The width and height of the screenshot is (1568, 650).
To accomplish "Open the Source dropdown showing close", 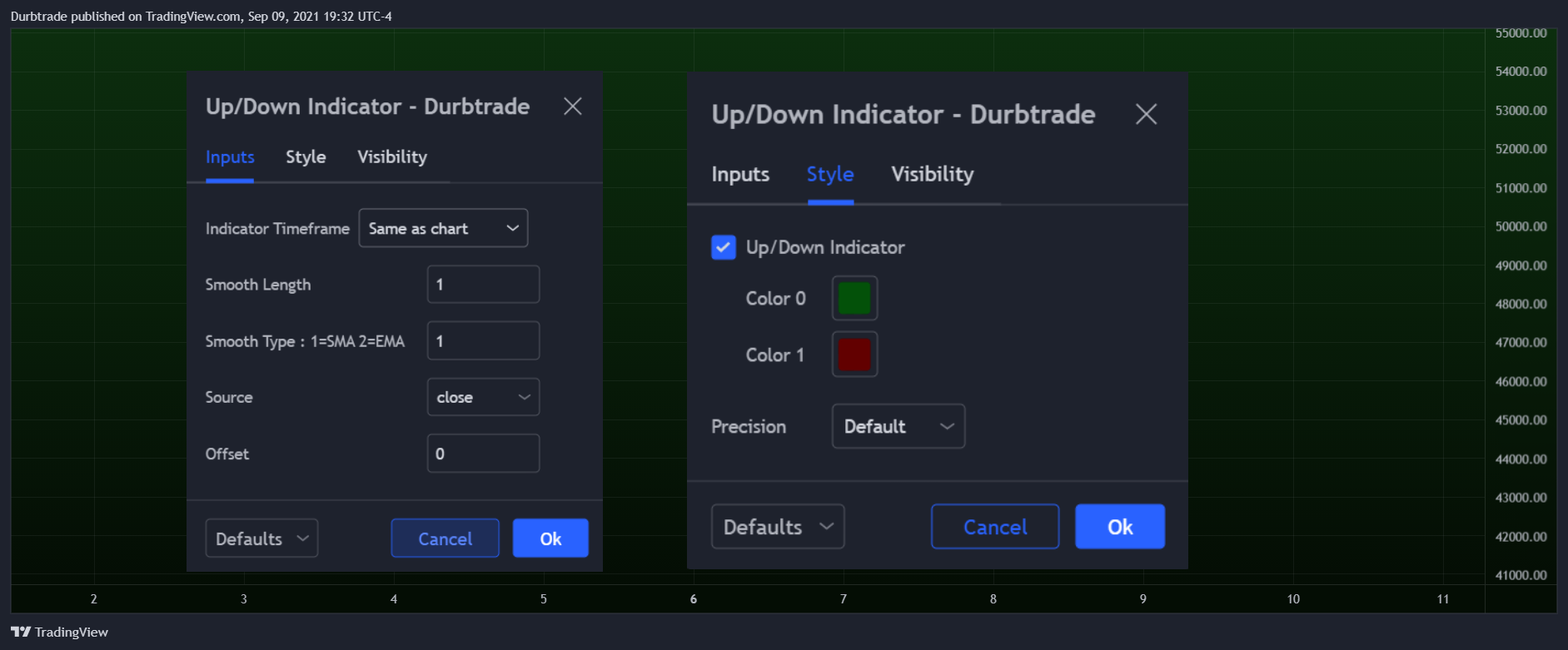I will click(483, 397).
